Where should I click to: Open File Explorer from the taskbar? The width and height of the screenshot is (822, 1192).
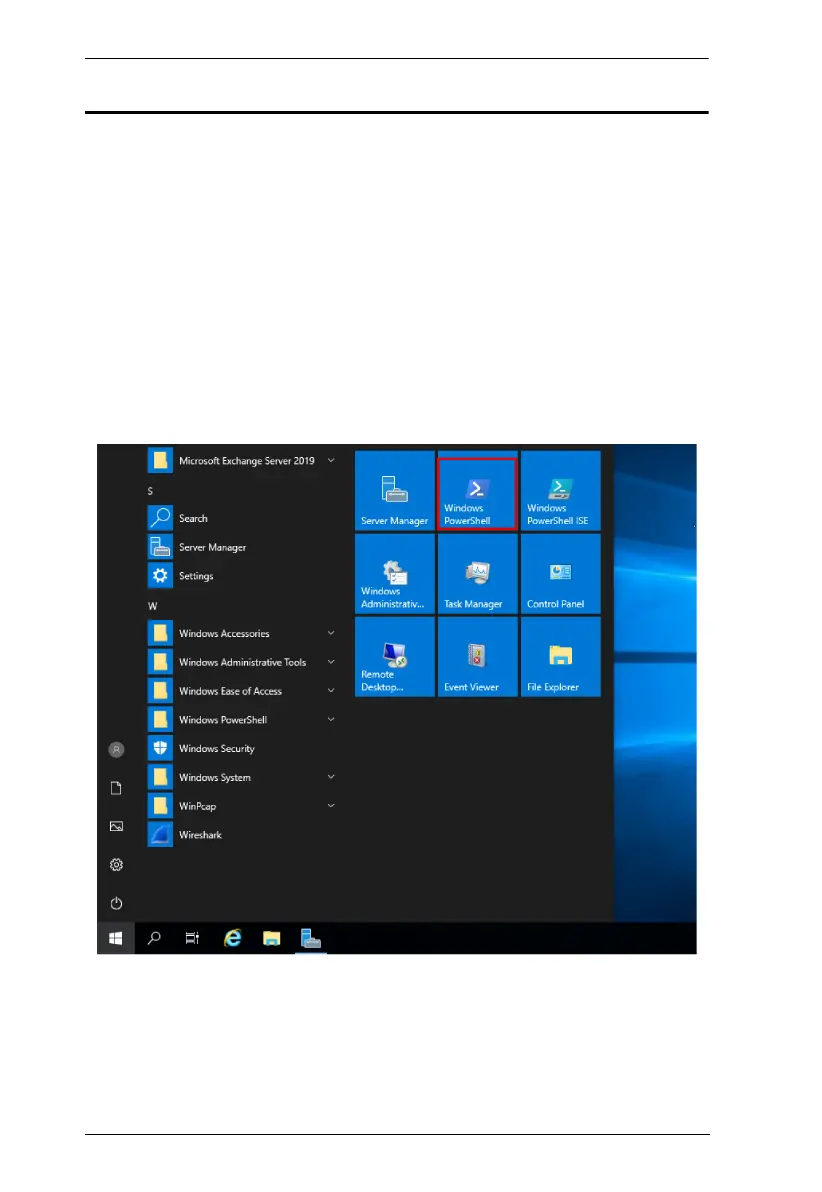pos(271,938)
